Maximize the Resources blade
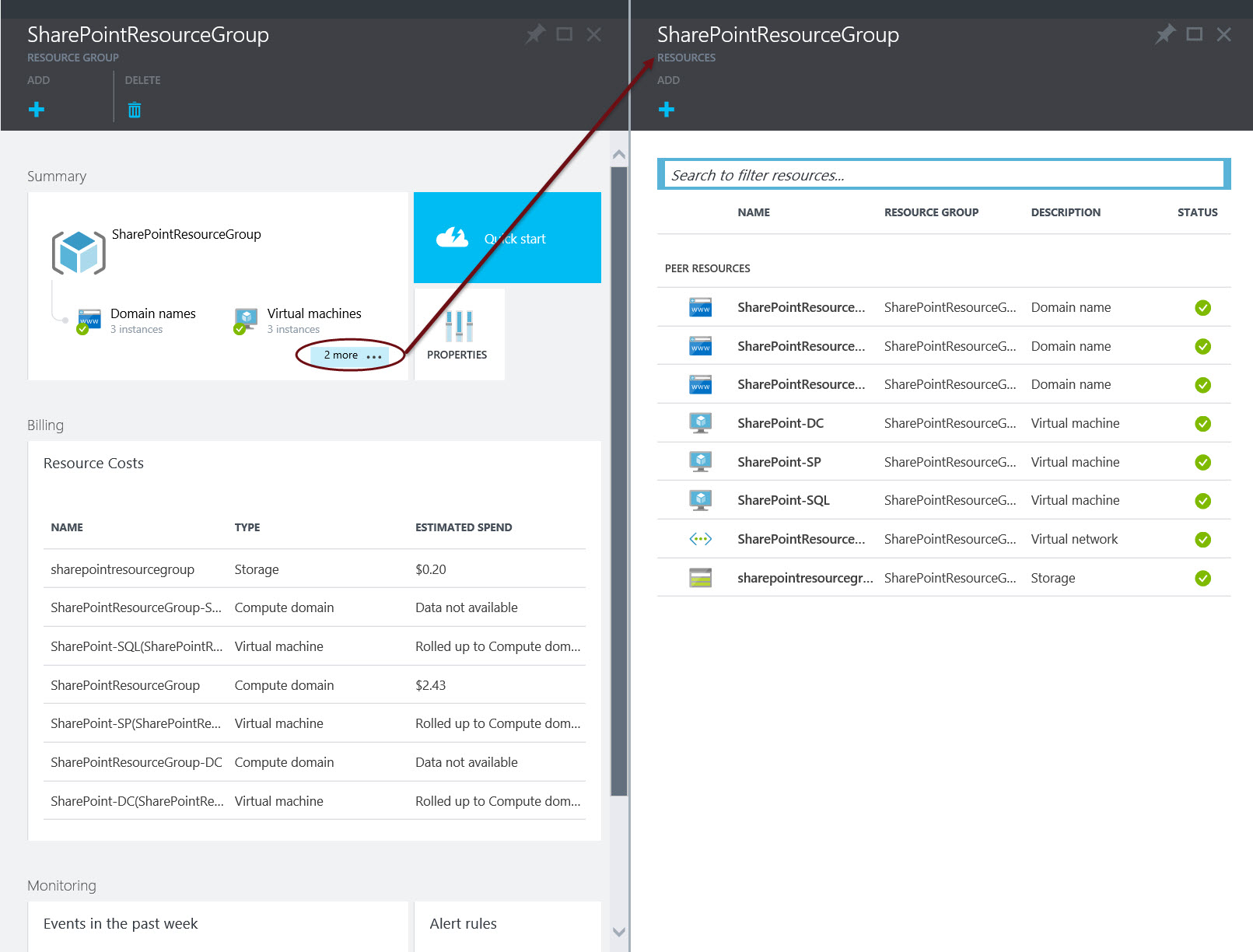 (1195, 34)
